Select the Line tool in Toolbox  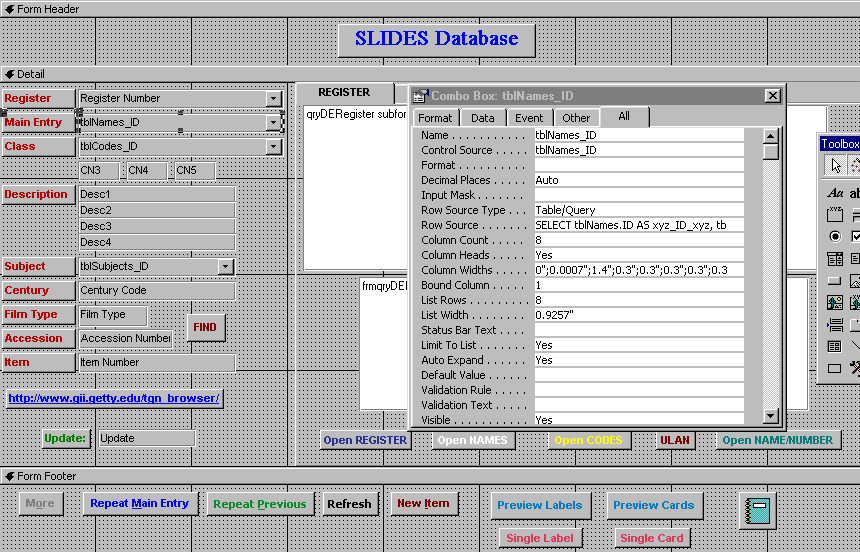855,346
